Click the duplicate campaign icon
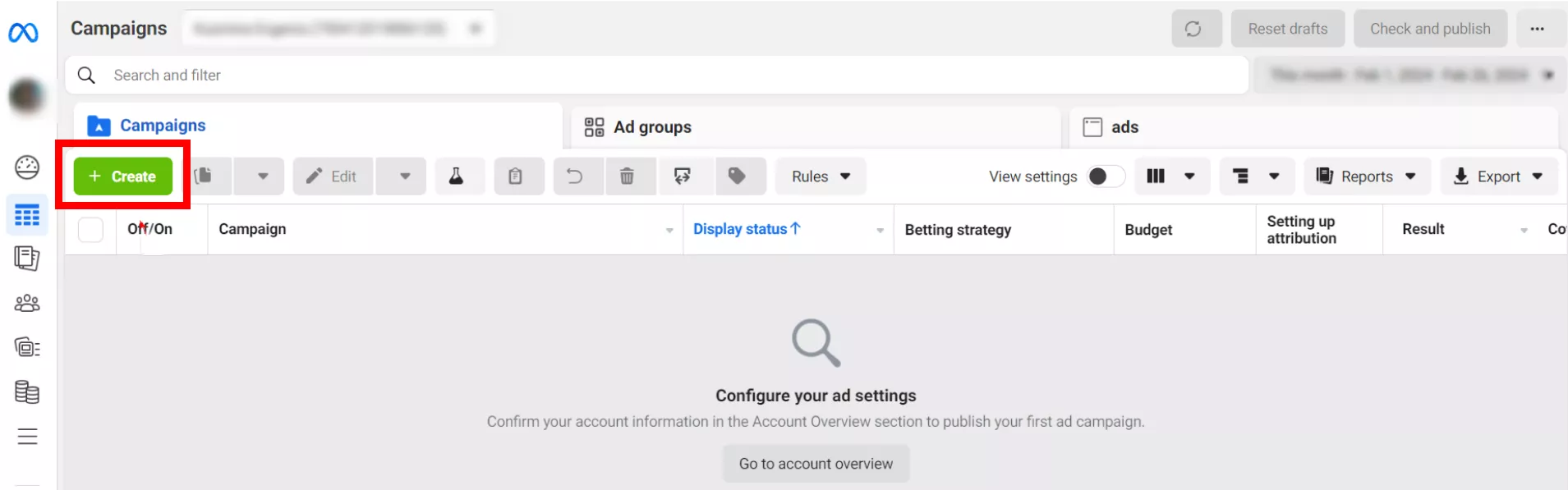 point(204,176)
